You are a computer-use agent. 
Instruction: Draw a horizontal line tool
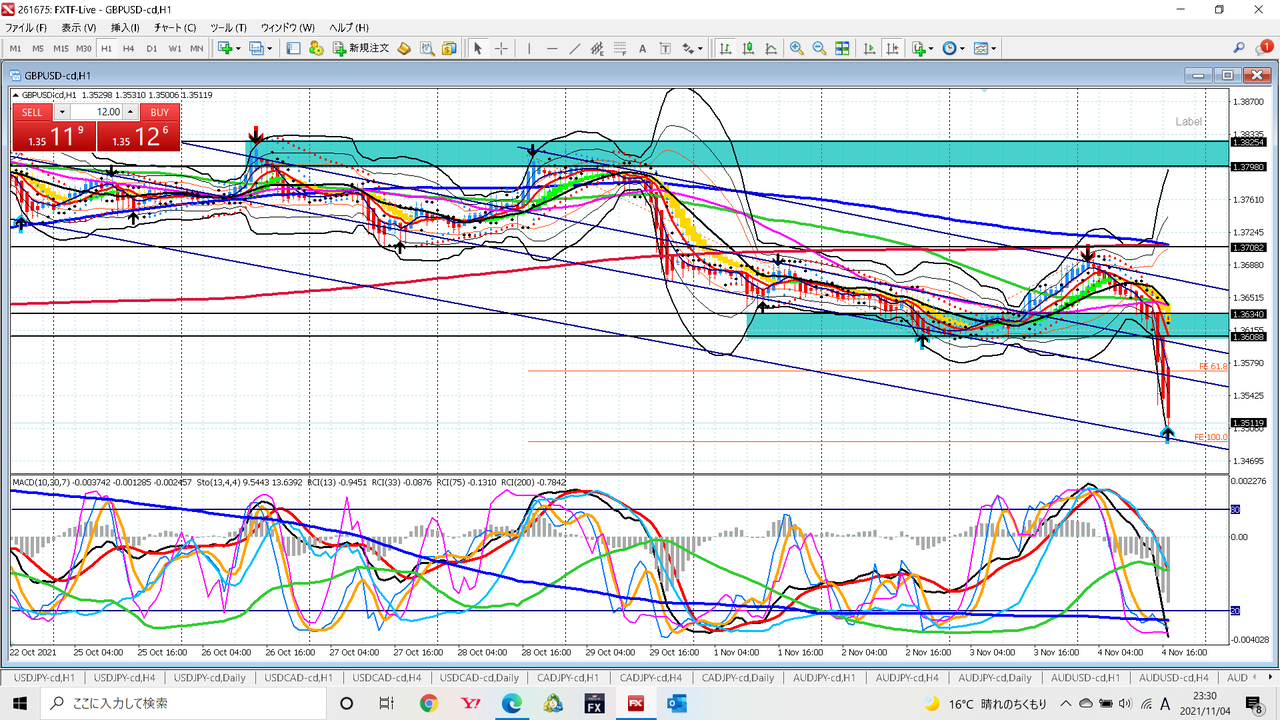tap(552, 48)
